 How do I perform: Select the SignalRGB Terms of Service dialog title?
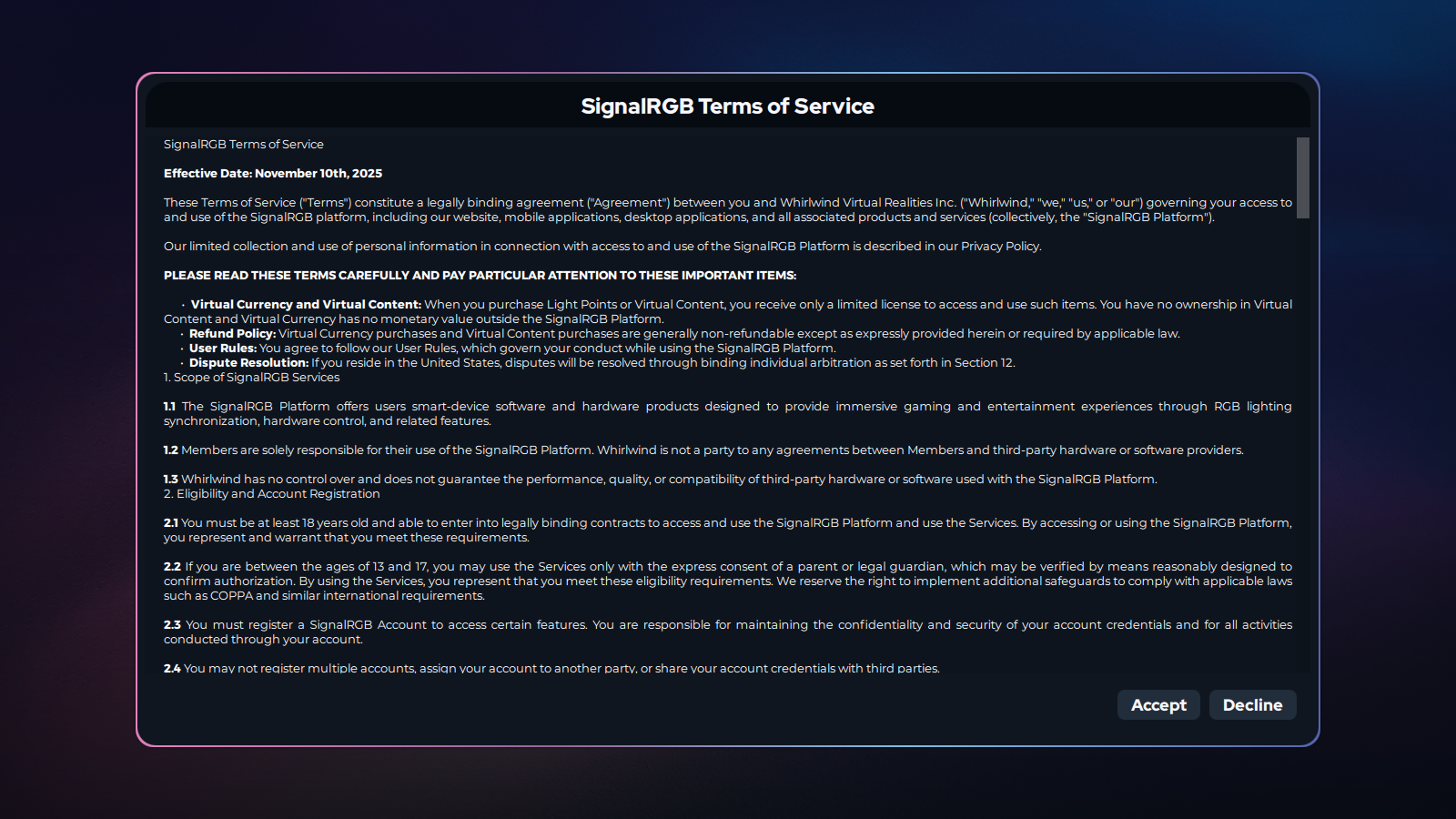pos(727,106)
